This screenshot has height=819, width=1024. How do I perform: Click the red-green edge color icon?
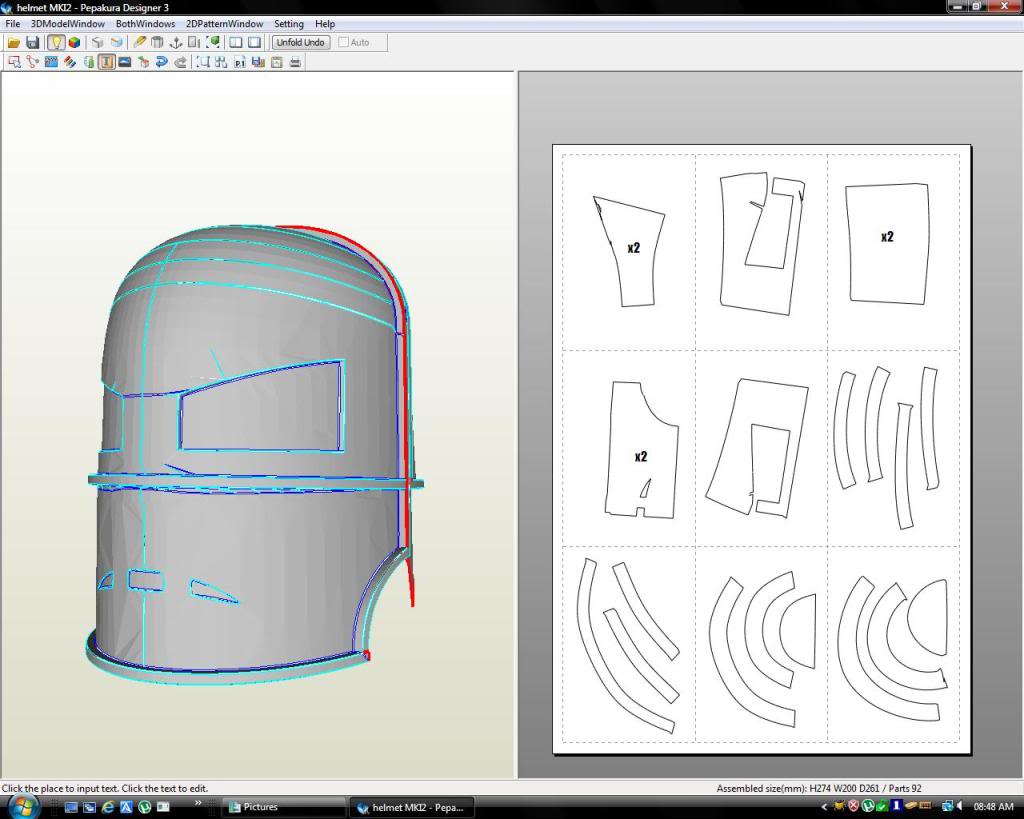coord(70,62)
